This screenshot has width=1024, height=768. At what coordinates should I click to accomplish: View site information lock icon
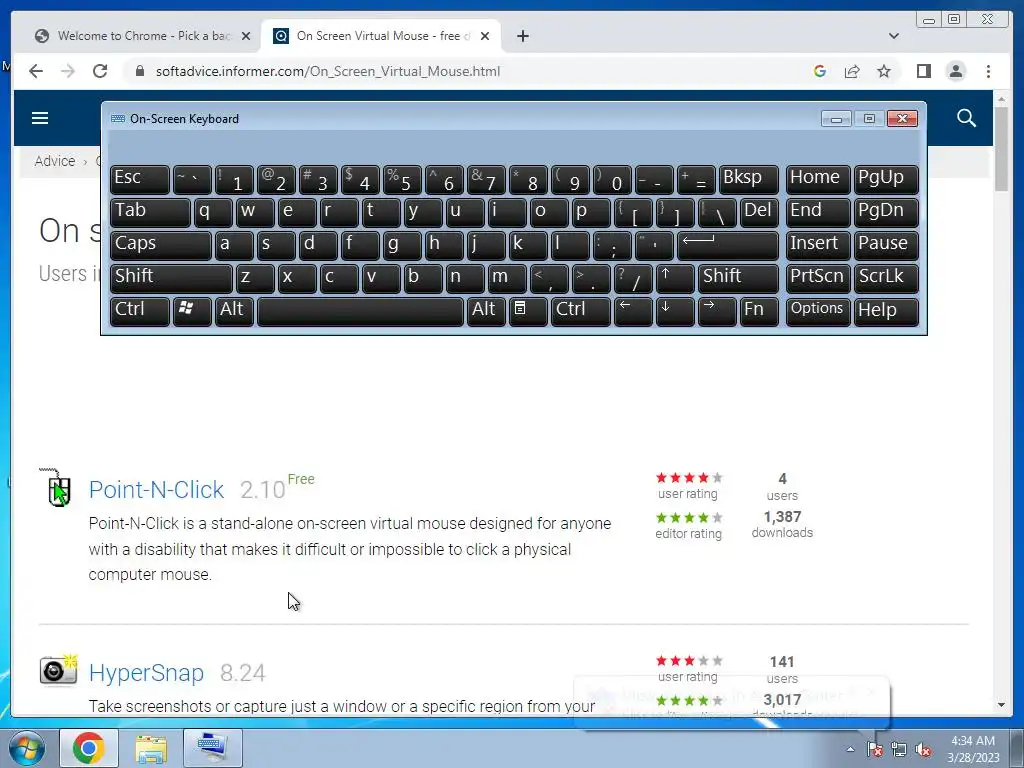[139, 71]
